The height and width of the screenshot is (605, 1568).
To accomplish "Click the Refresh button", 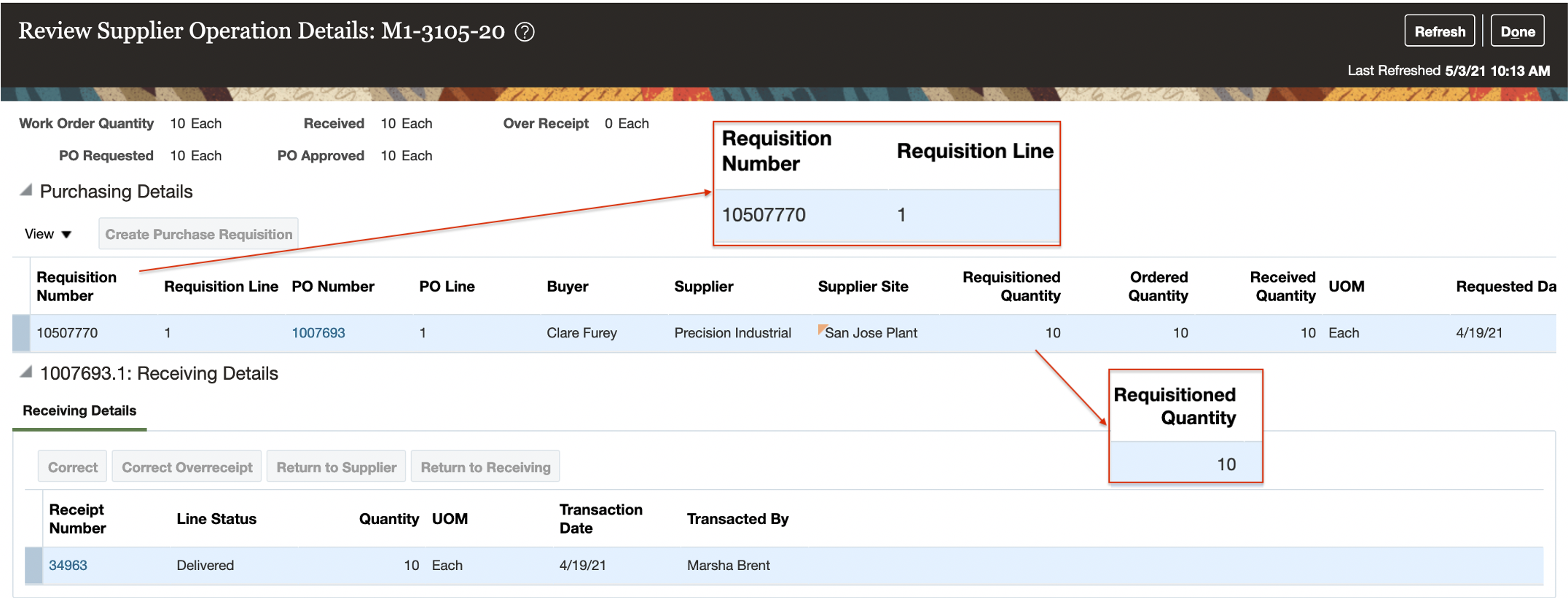I will click(x=1439, y=31).
